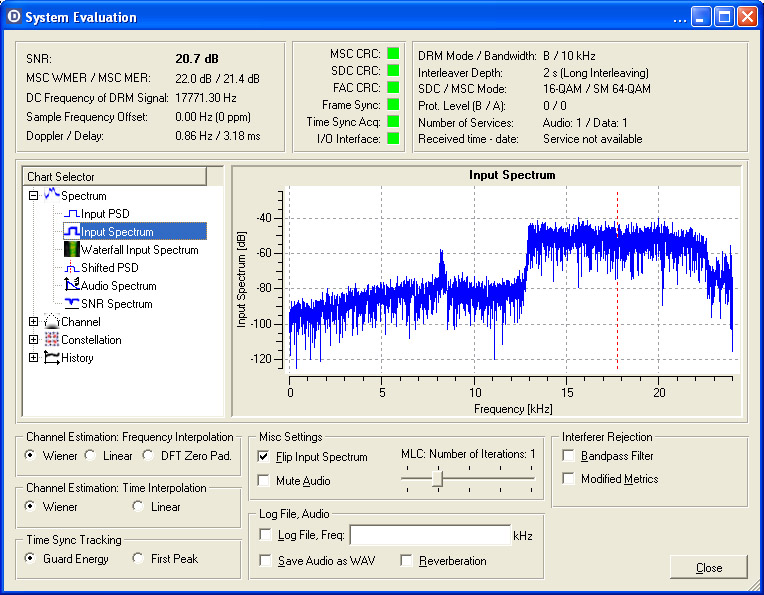The height and width of the screenshot is (595, 764).
Task: Click the Input Spectrum plot area
Action: tap(512, 280)
